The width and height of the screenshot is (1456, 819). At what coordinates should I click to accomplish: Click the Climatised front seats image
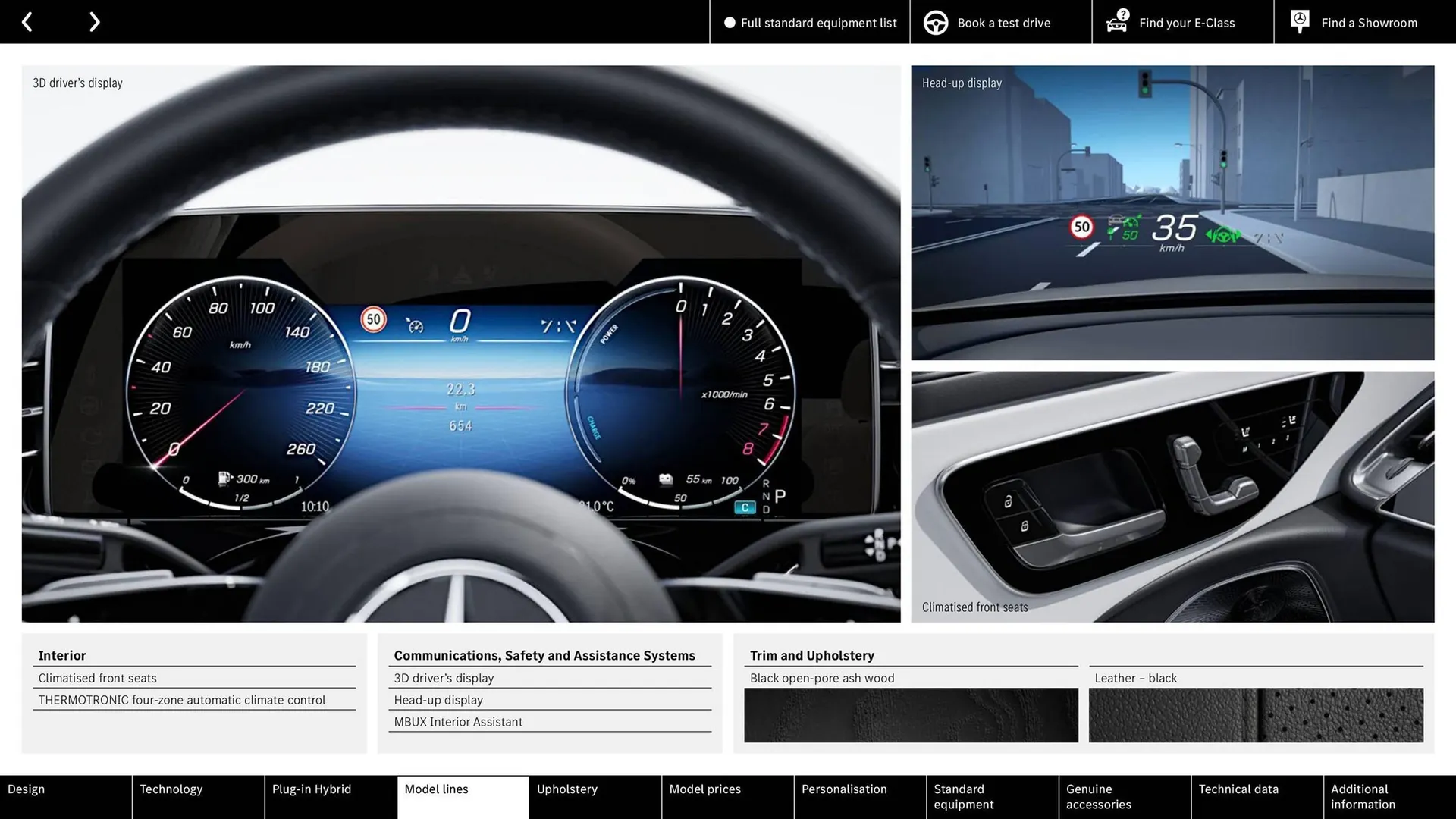coord(1174,497)
